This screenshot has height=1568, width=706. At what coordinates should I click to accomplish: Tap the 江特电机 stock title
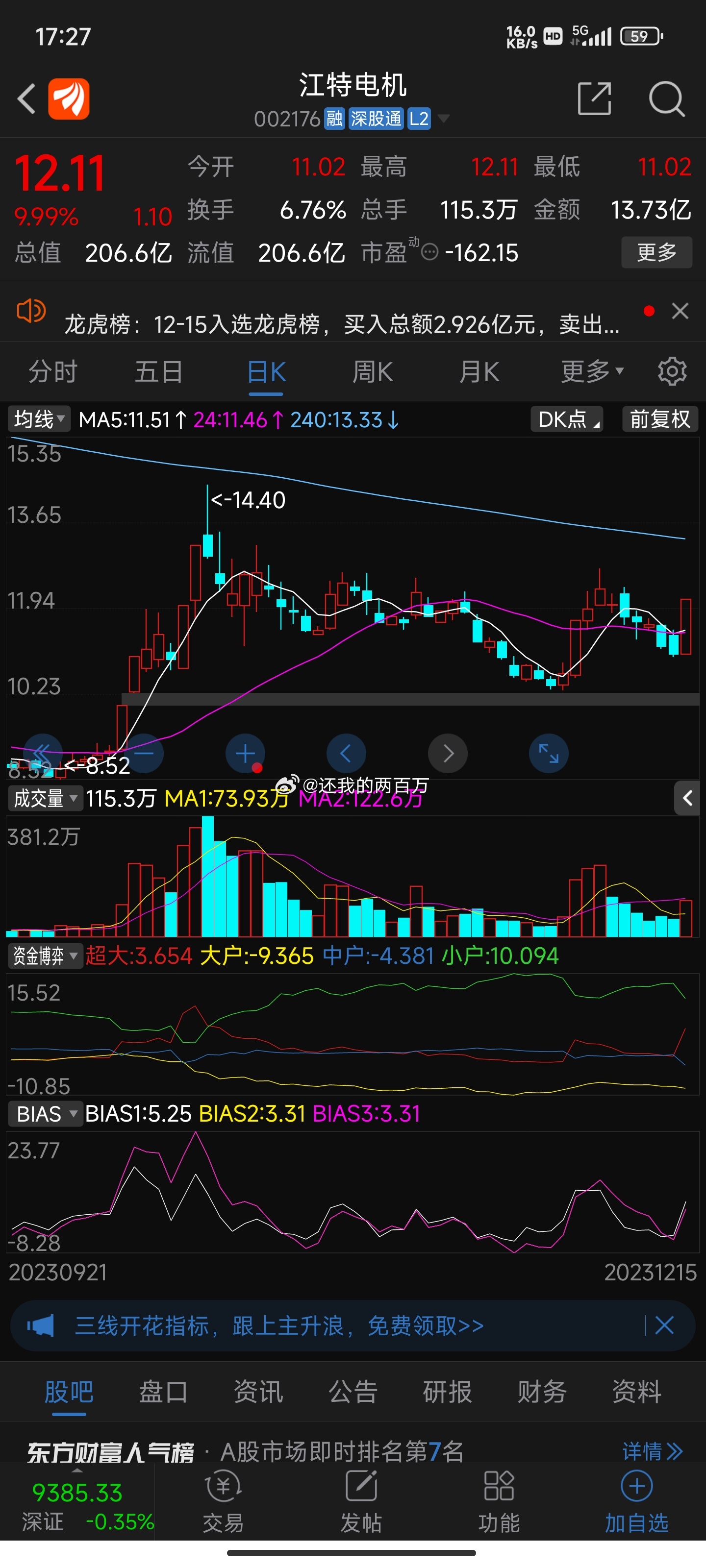pyautogui.click(x=353, y=85)
